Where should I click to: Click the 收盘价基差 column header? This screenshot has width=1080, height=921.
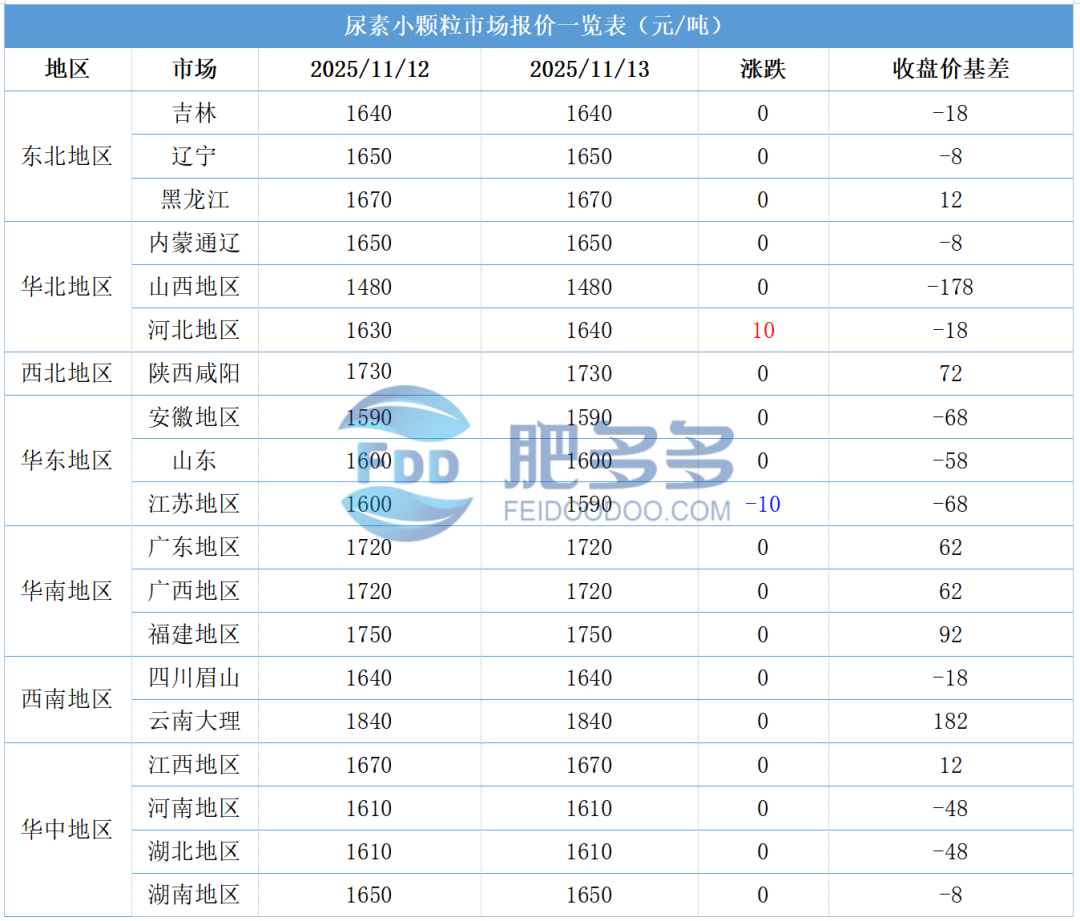[949, 70]
